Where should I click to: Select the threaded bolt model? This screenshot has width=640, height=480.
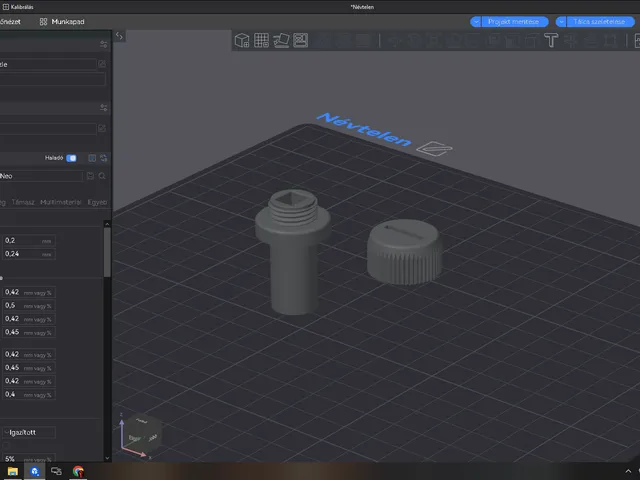click(x=293, y=251)
